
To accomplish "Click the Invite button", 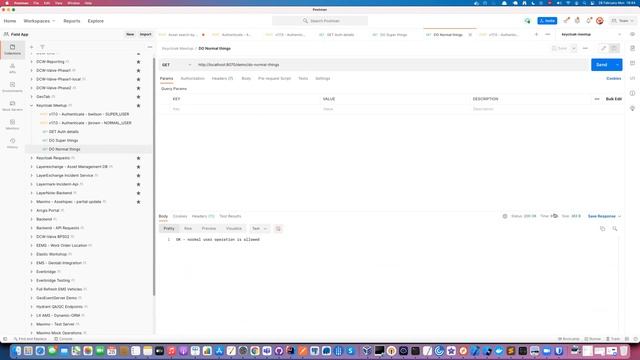I will click(x=547, y=21).
